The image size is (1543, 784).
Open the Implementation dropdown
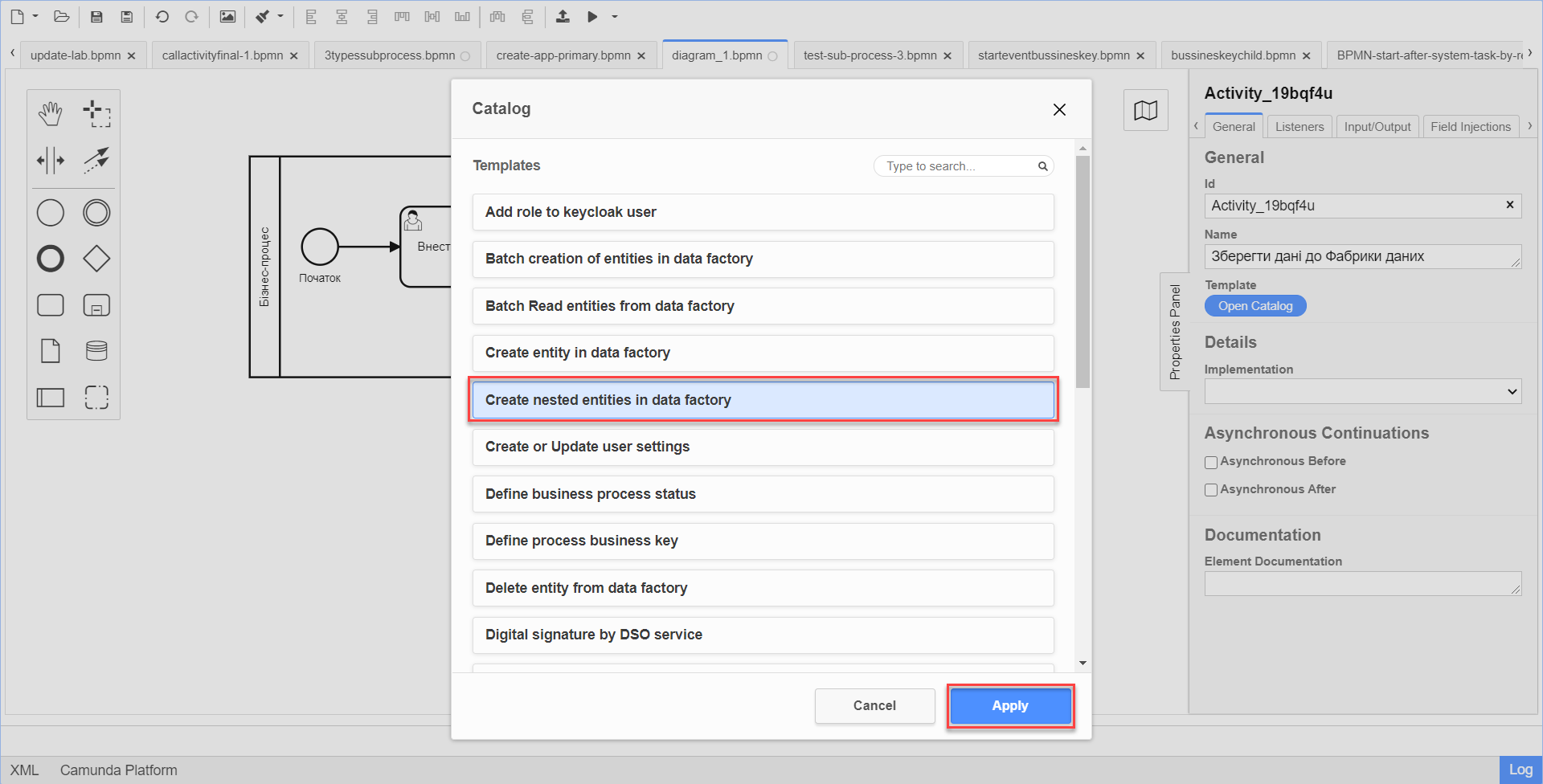(x=1362, y=392)
